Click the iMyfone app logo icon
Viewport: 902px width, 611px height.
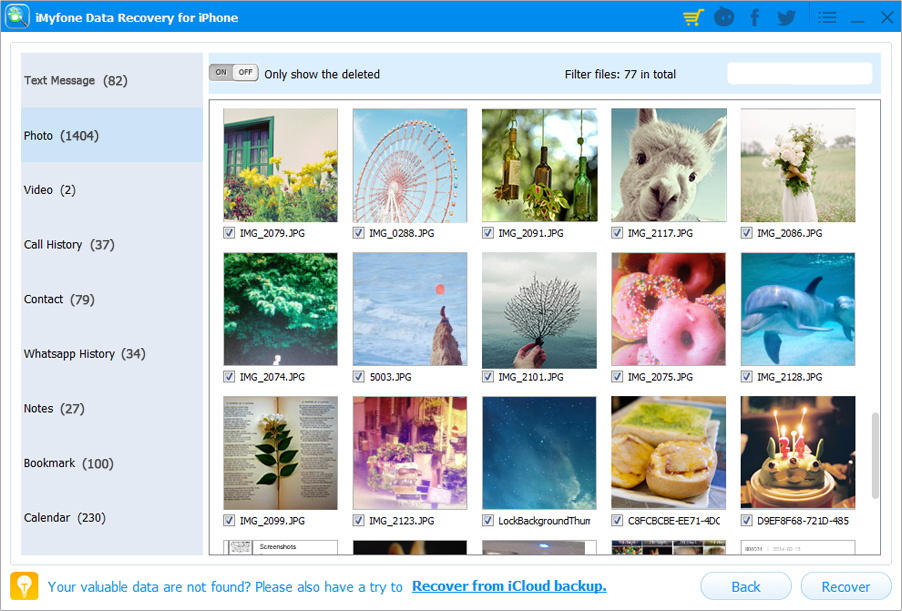(17, 17)
